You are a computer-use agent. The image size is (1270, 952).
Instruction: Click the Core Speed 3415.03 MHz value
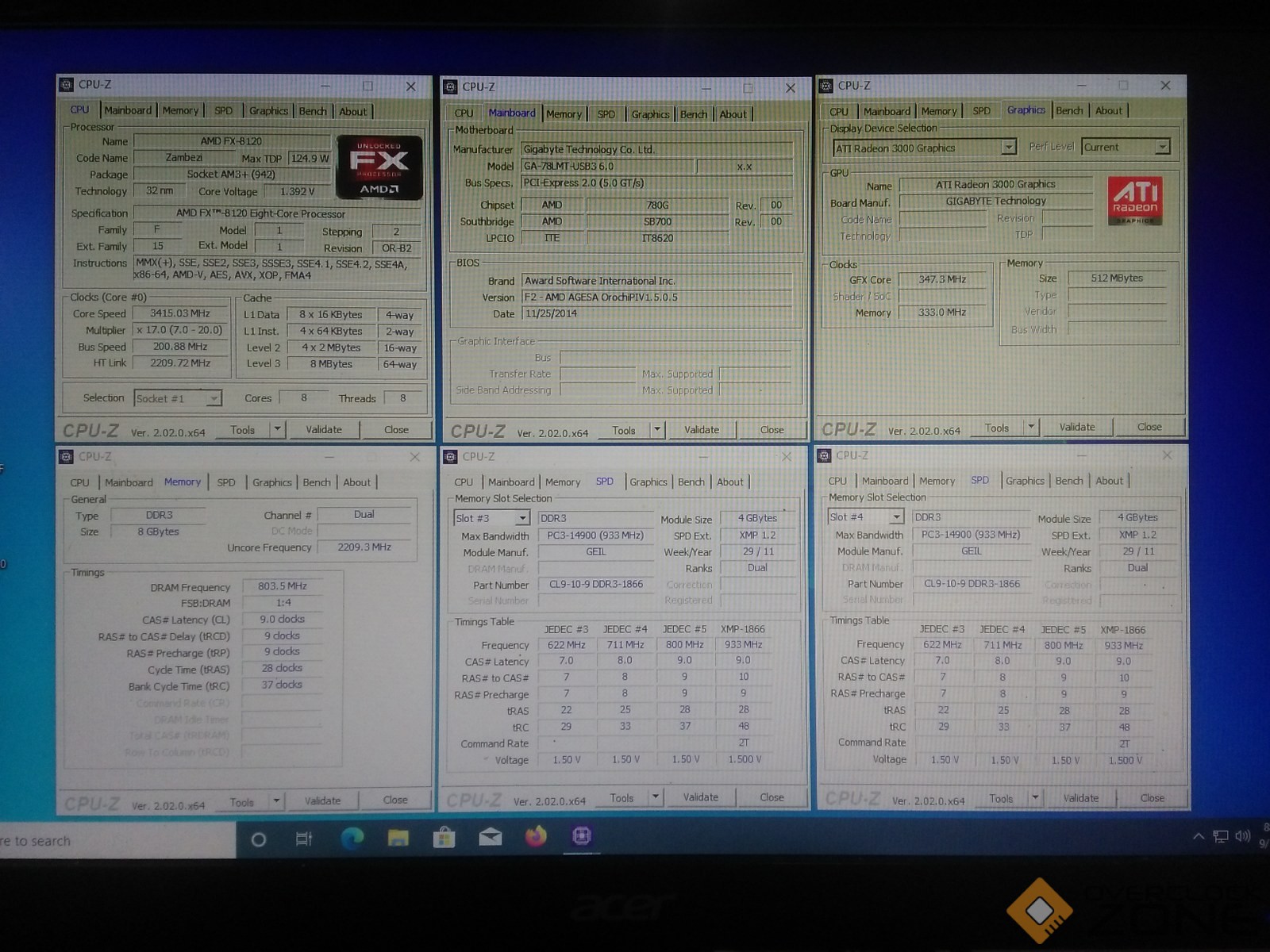(180, 313)
